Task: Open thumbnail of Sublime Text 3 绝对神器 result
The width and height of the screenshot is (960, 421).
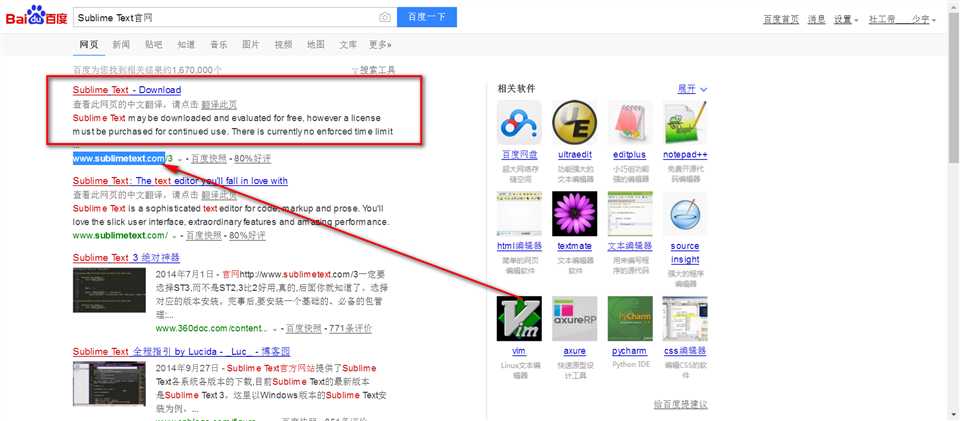Action: [x=109, y=290]
